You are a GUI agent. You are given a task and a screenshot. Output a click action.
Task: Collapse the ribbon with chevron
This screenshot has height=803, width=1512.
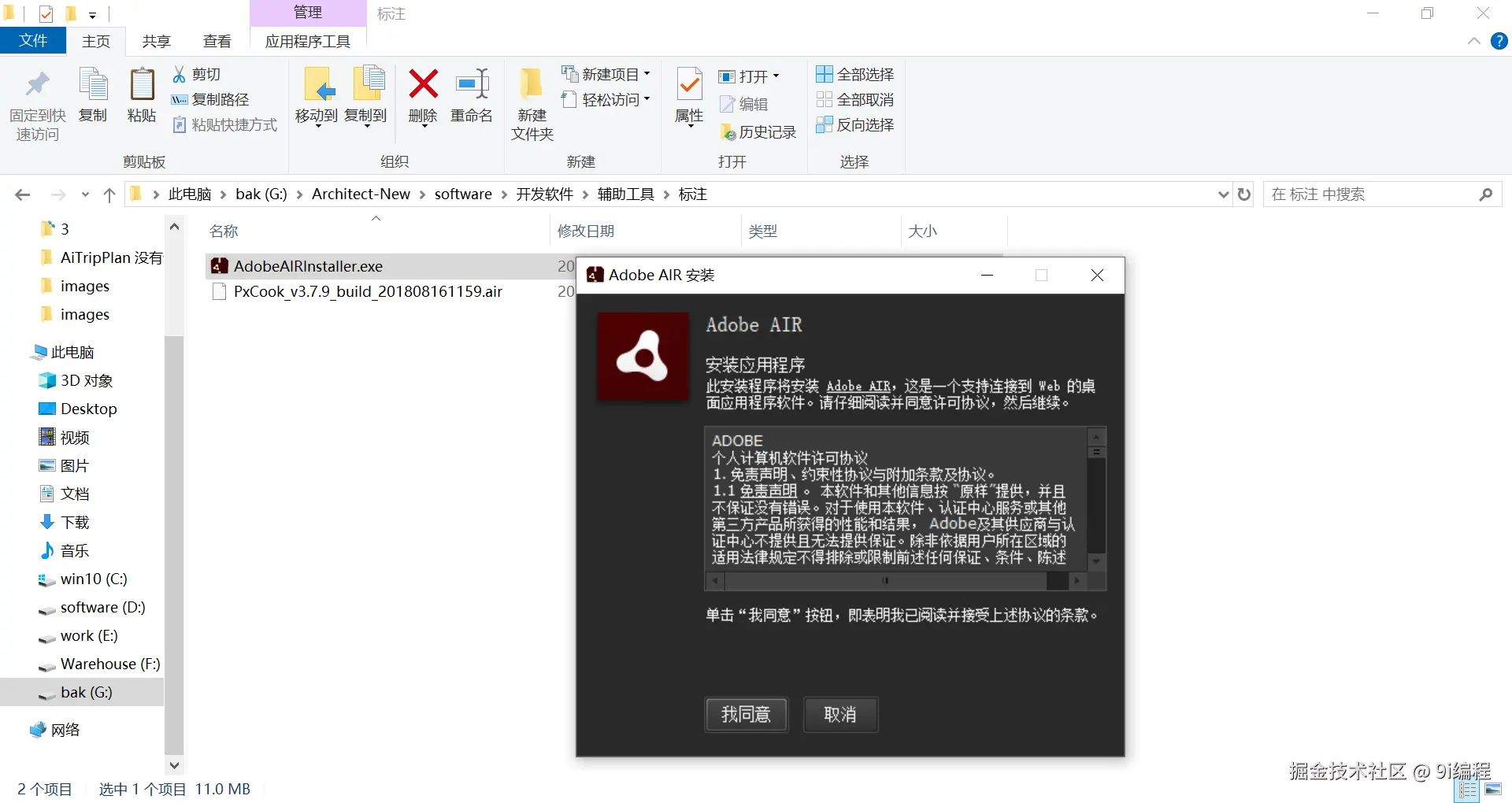pyautogui.click(x=1474, y=41)
